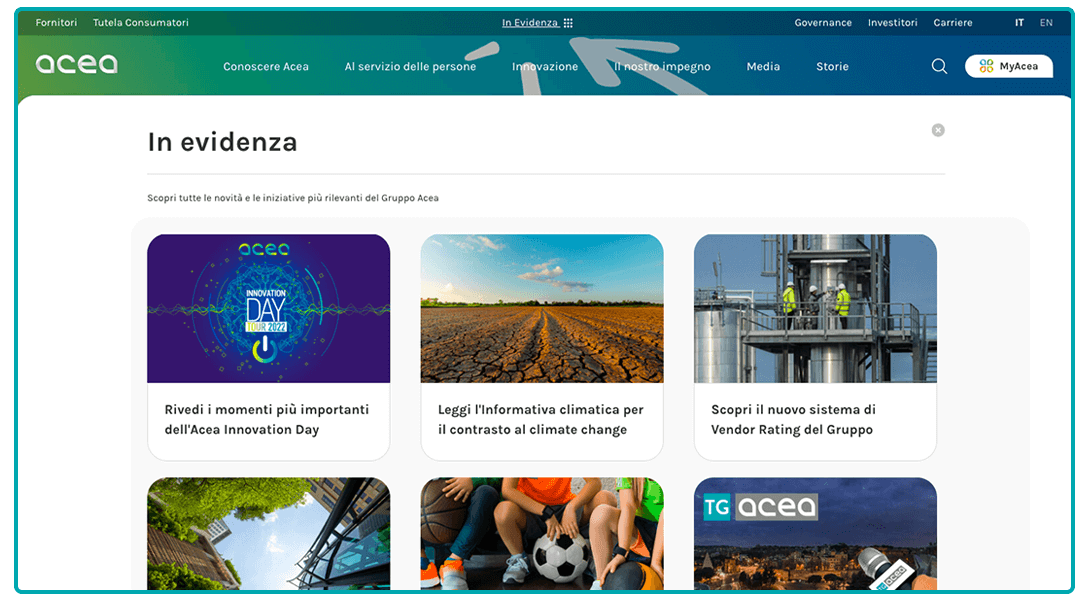Image resolution: width=1088 pixels, height=600 pixels.
Task: Open the MyAcea button
Action: click(x=1008, y=66)
